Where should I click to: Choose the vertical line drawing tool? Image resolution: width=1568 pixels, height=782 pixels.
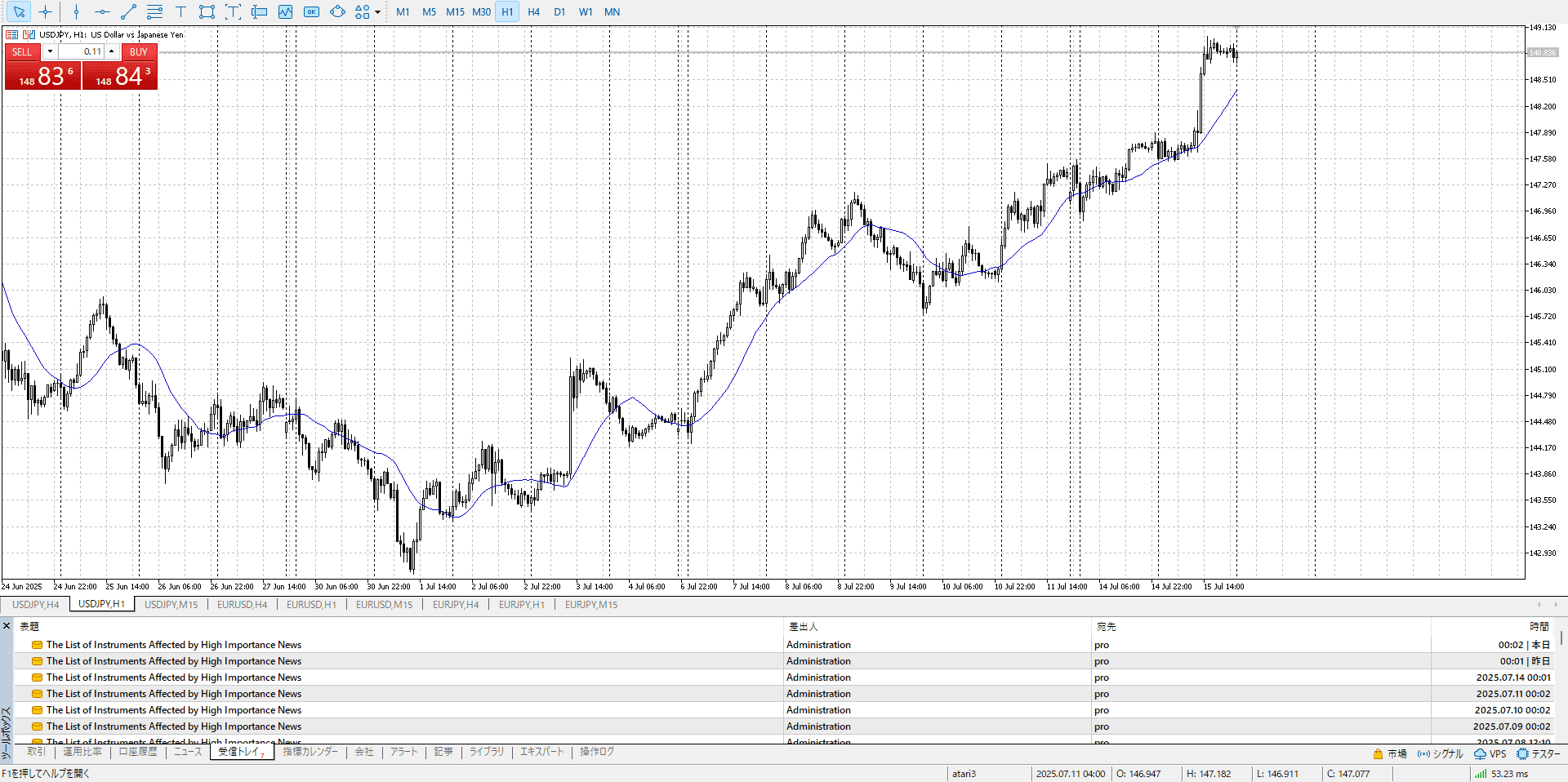point(76,11)
